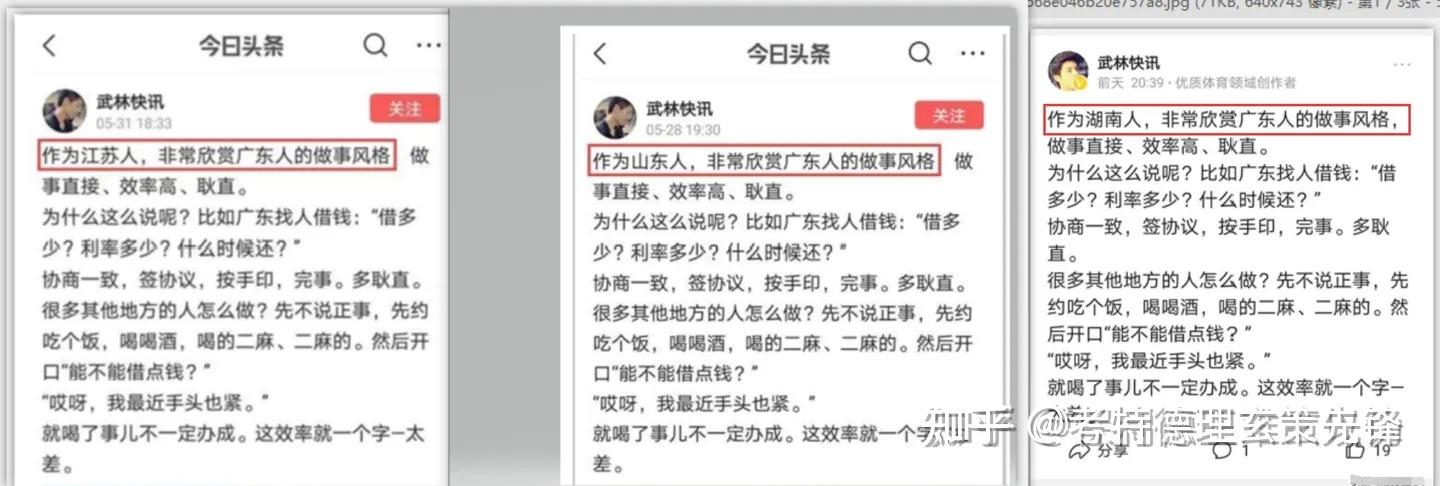The image size is (1440, 486).
Task: Tap back arrow in the 05-31 post screen
Action: coord(49,46)
